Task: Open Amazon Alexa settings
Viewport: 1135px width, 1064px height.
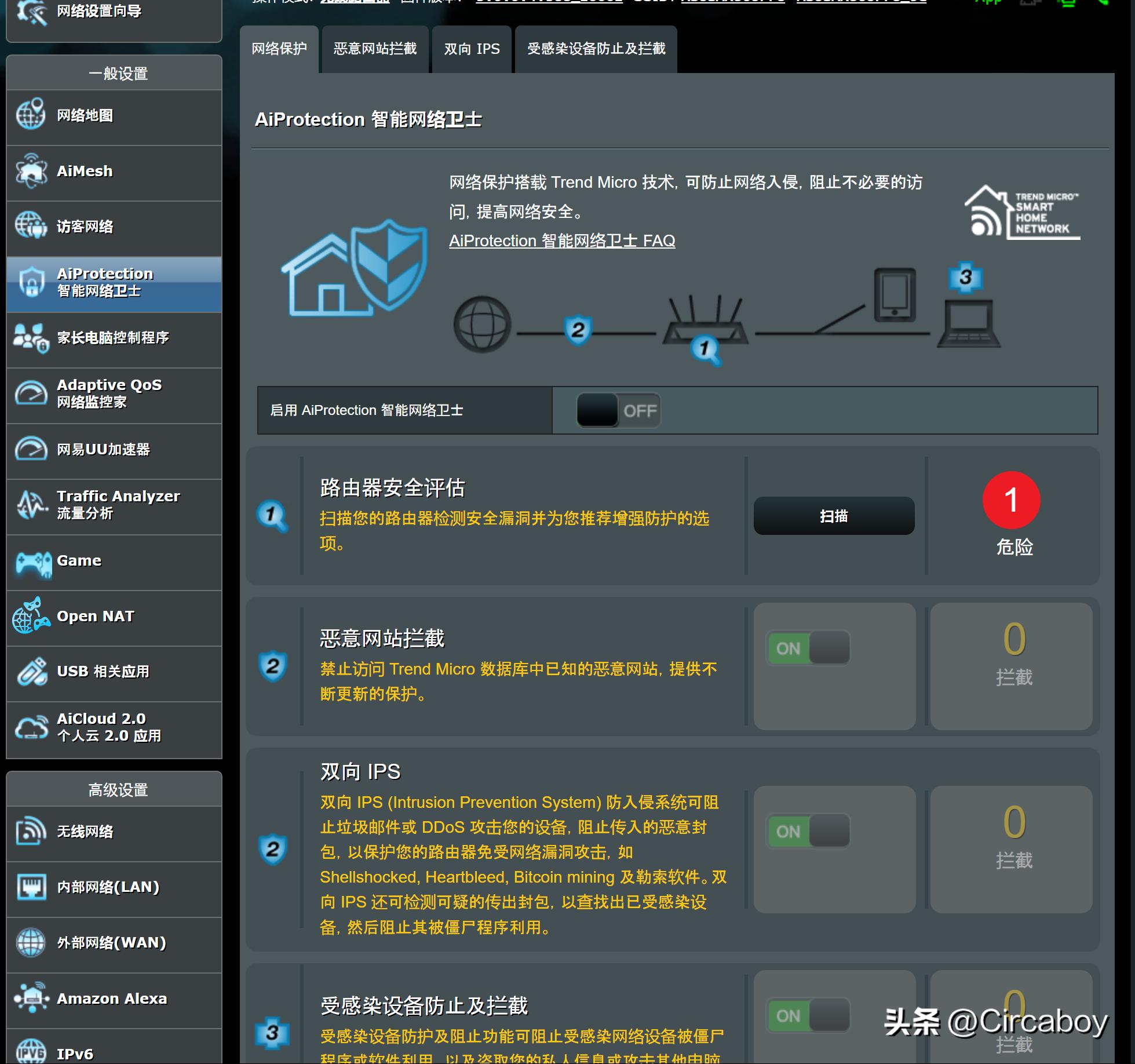Action: pos(111,998)
